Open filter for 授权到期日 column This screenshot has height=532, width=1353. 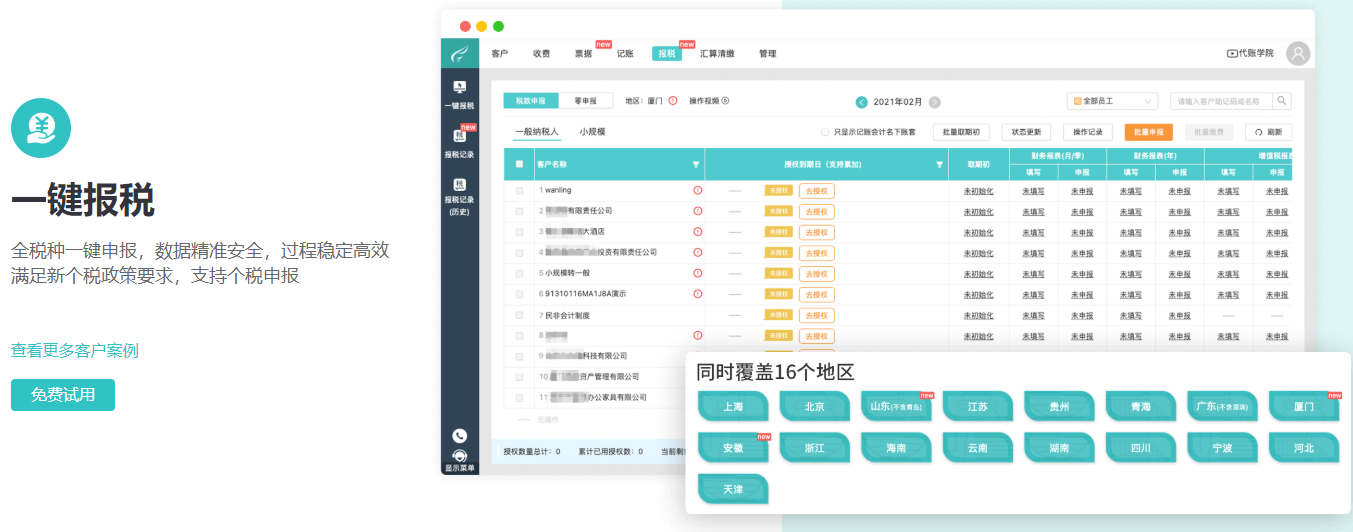[939, 164]
